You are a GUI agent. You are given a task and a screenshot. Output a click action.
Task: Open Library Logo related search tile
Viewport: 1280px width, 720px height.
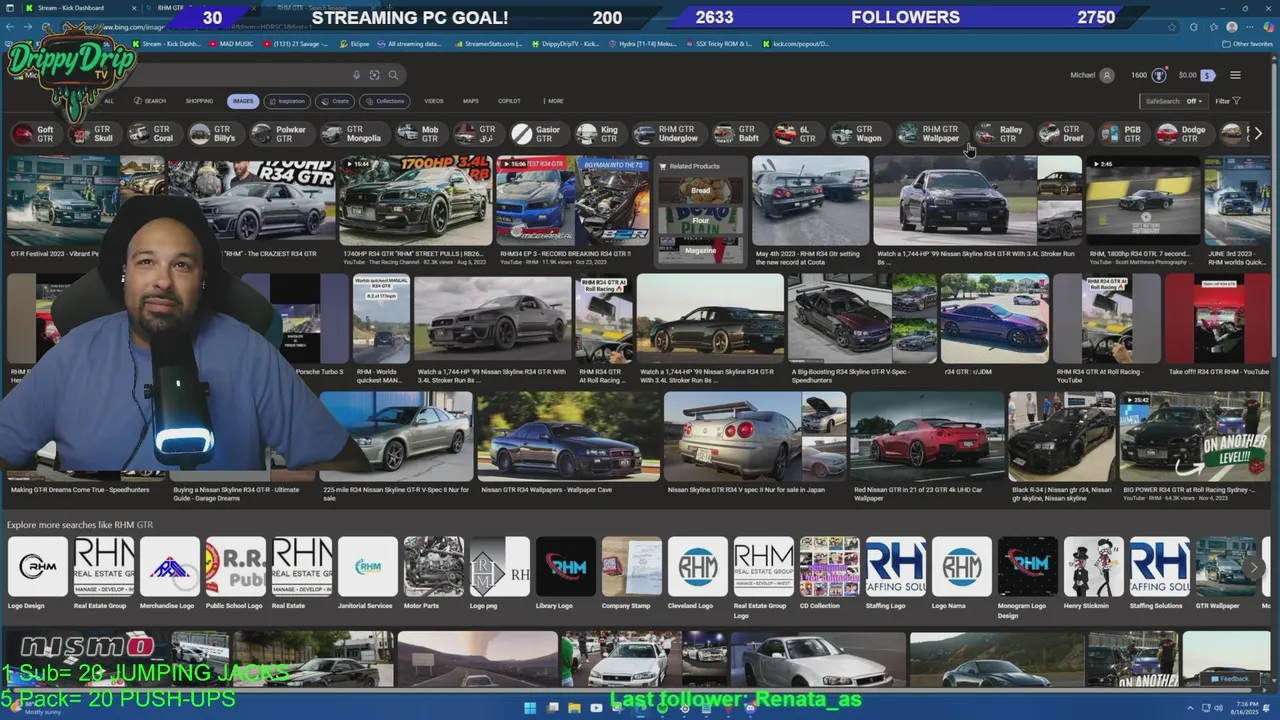tap(566, 567)
